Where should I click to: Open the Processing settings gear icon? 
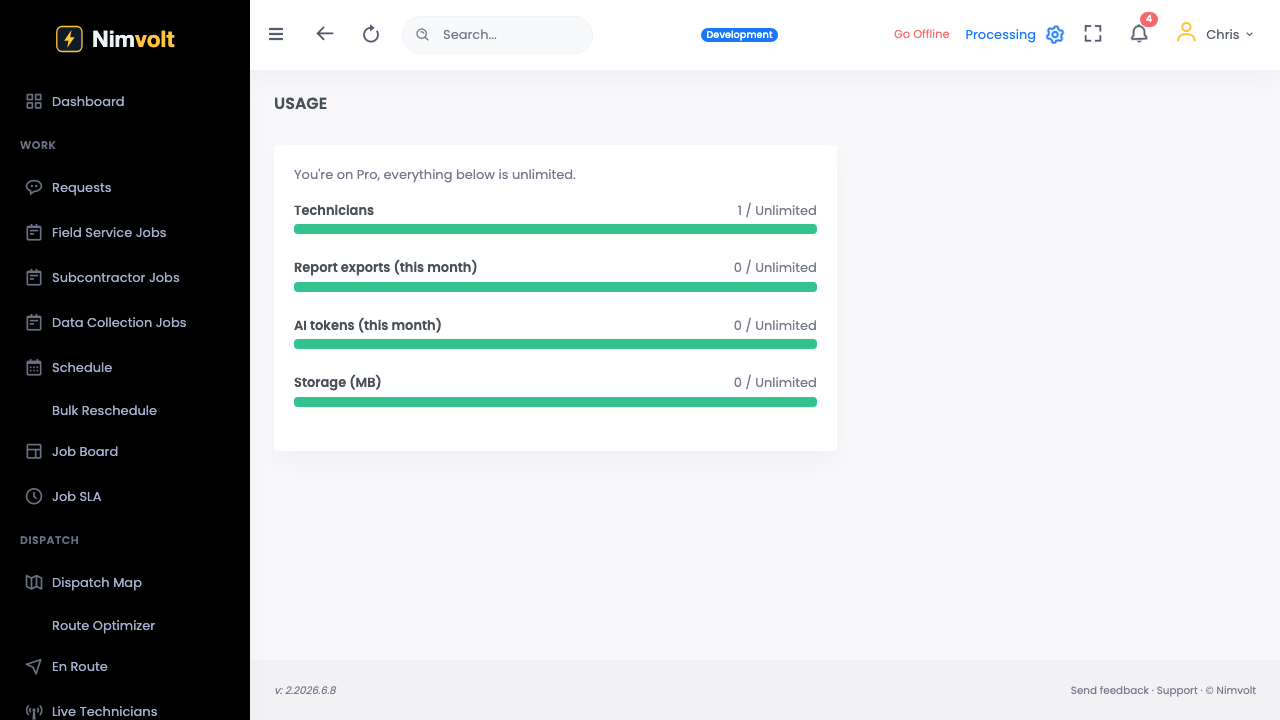click(x=1055, y=34)
